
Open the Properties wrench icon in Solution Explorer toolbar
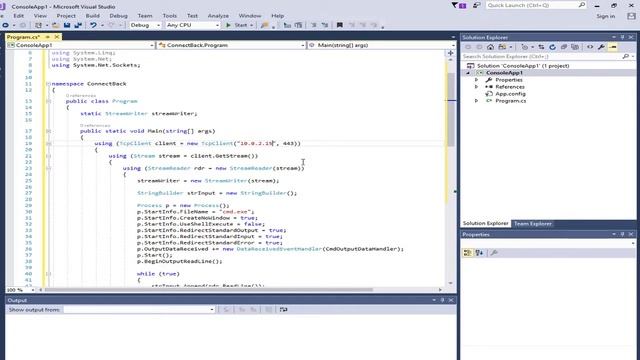coord(601,47)
